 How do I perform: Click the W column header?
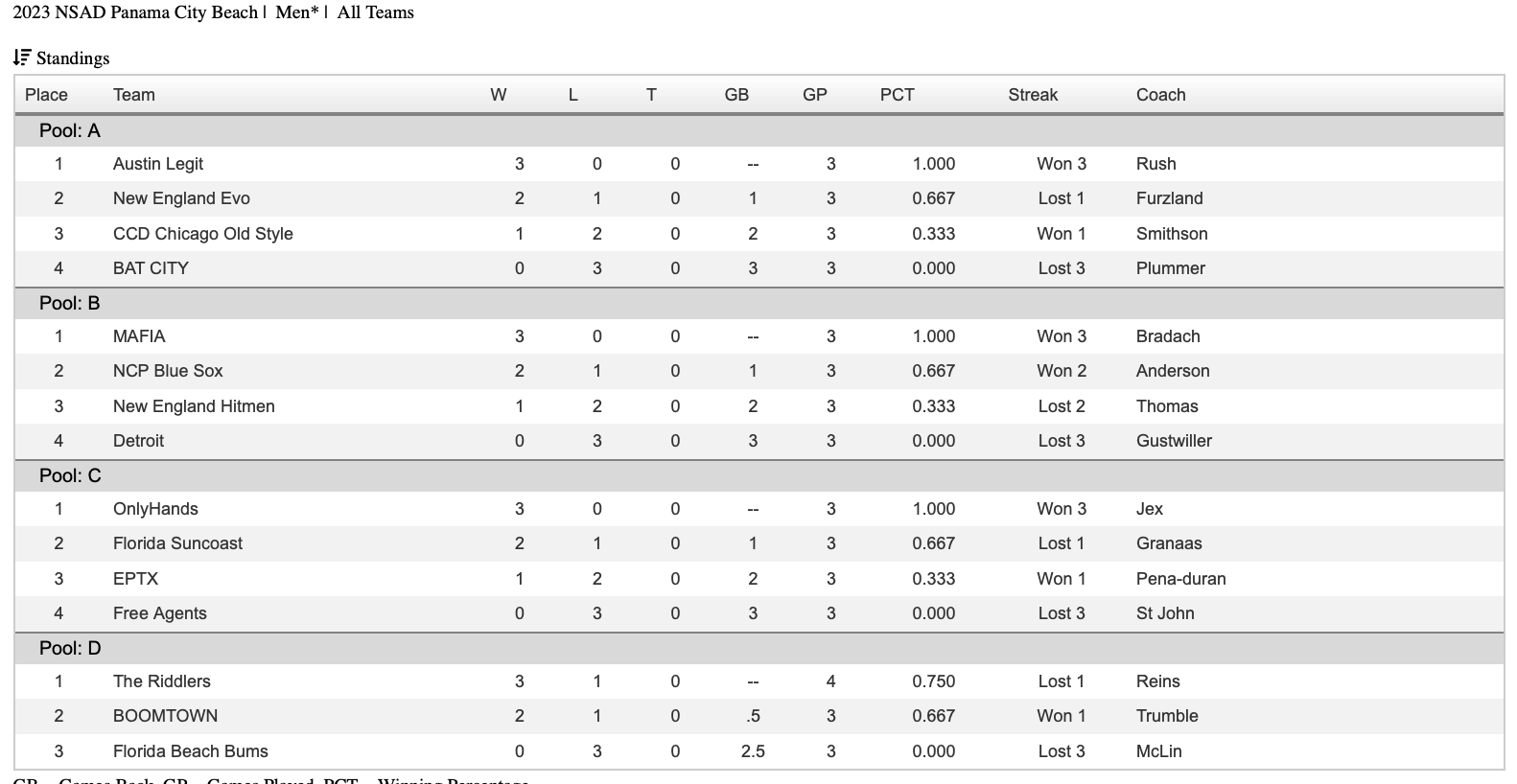(x=498, y=95)
